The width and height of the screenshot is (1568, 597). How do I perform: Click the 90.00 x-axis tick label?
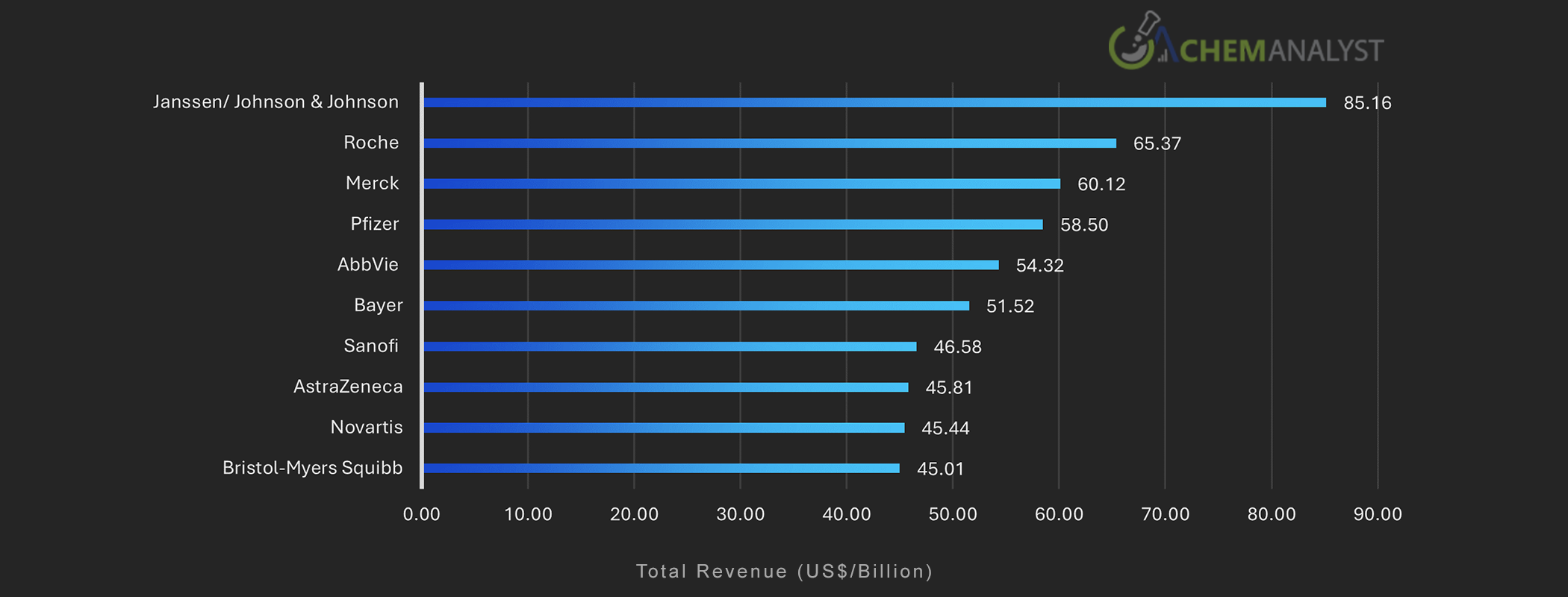tap(1378, 514)
